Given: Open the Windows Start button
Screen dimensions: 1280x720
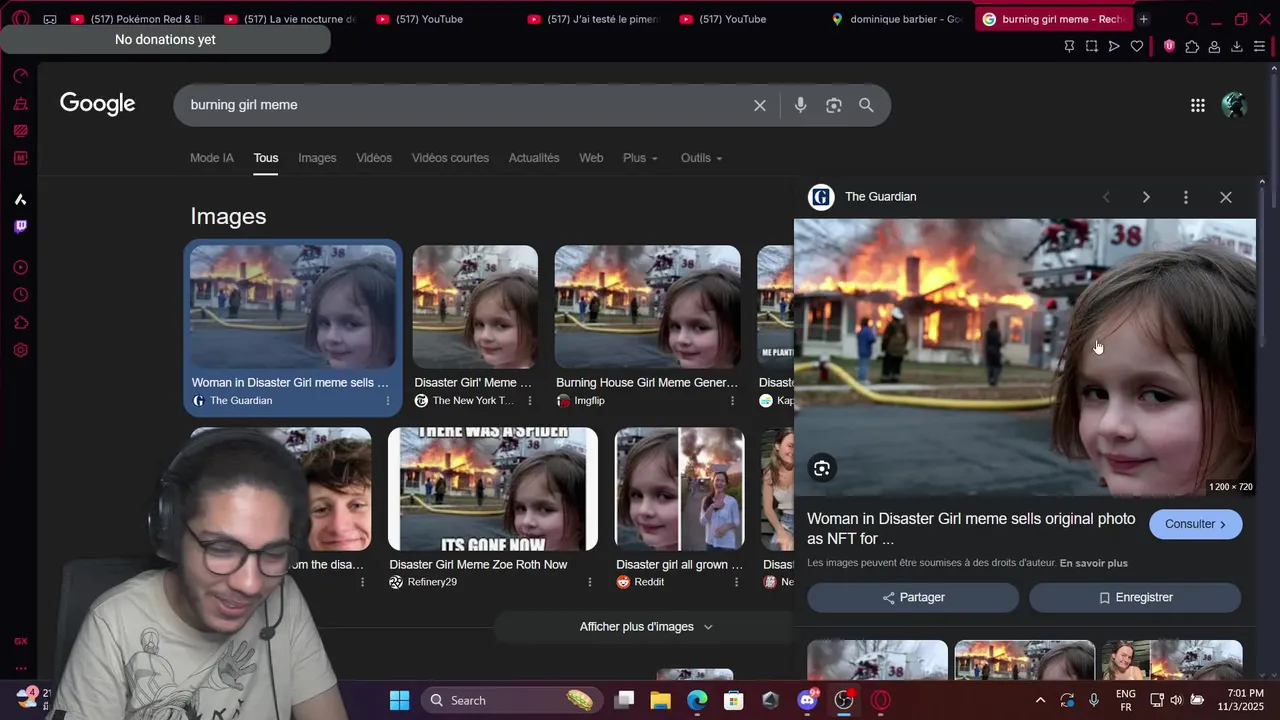Looking at the screenshot, I should coord(399,700).
